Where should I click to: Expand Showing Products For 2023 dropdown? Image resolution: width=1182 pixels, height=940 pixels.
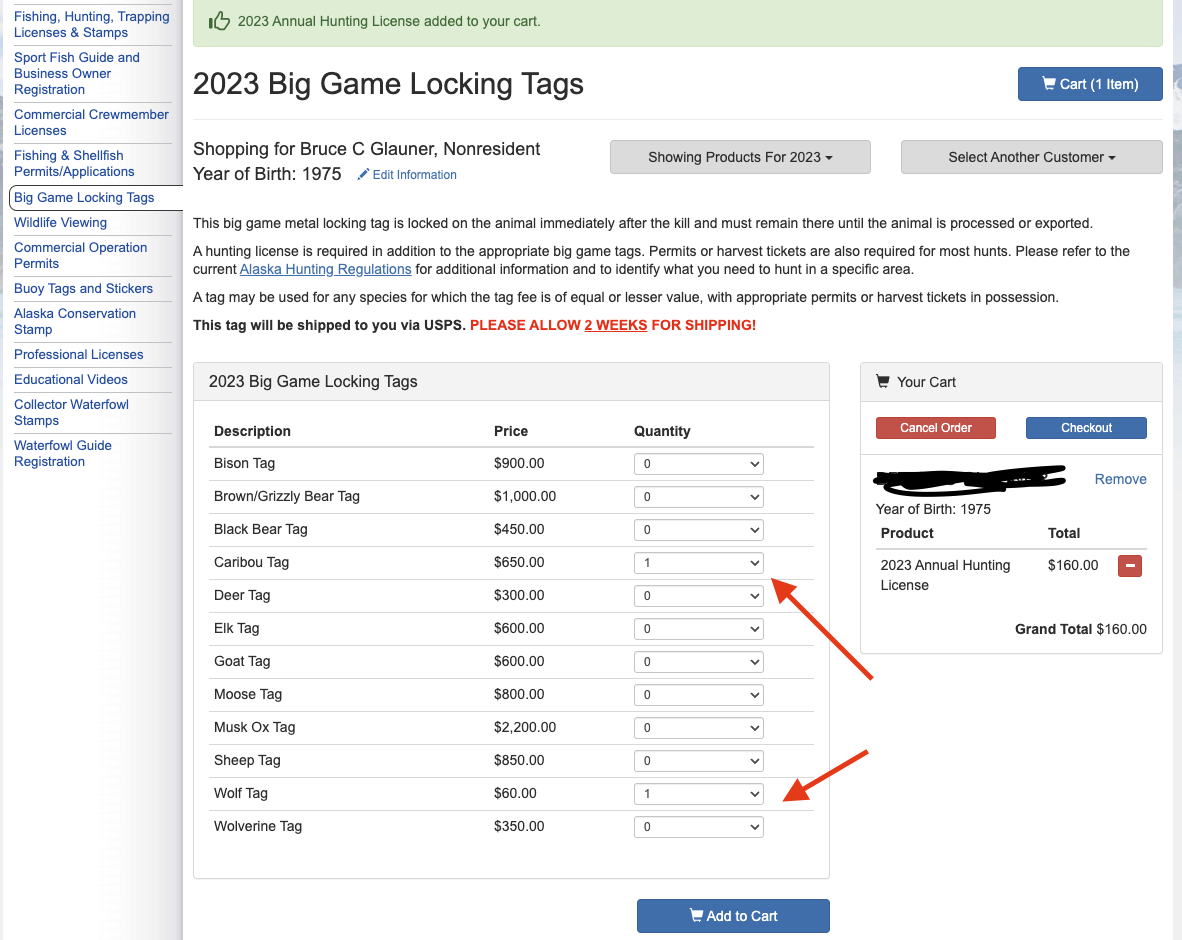(740, 157)
